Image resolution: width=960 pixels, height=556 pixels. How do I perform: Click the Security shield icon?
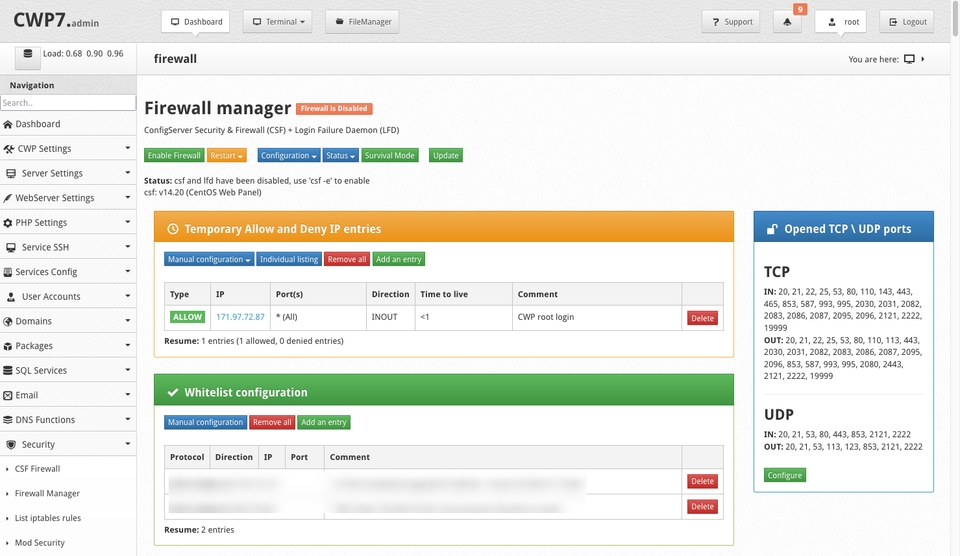pos(11,445)
